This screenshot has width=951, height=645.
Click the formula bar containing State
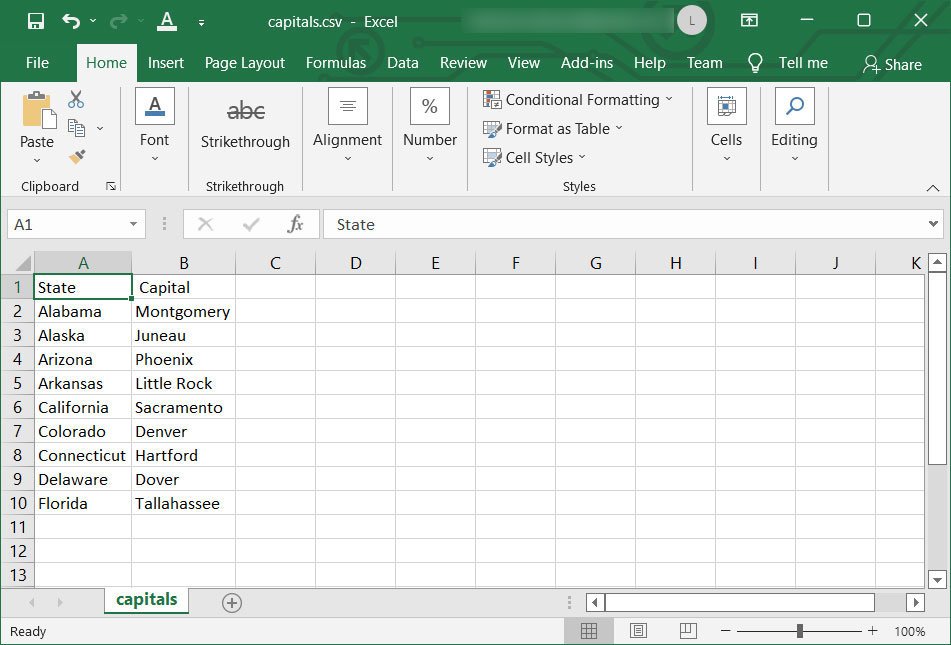(x=623, y=225)
